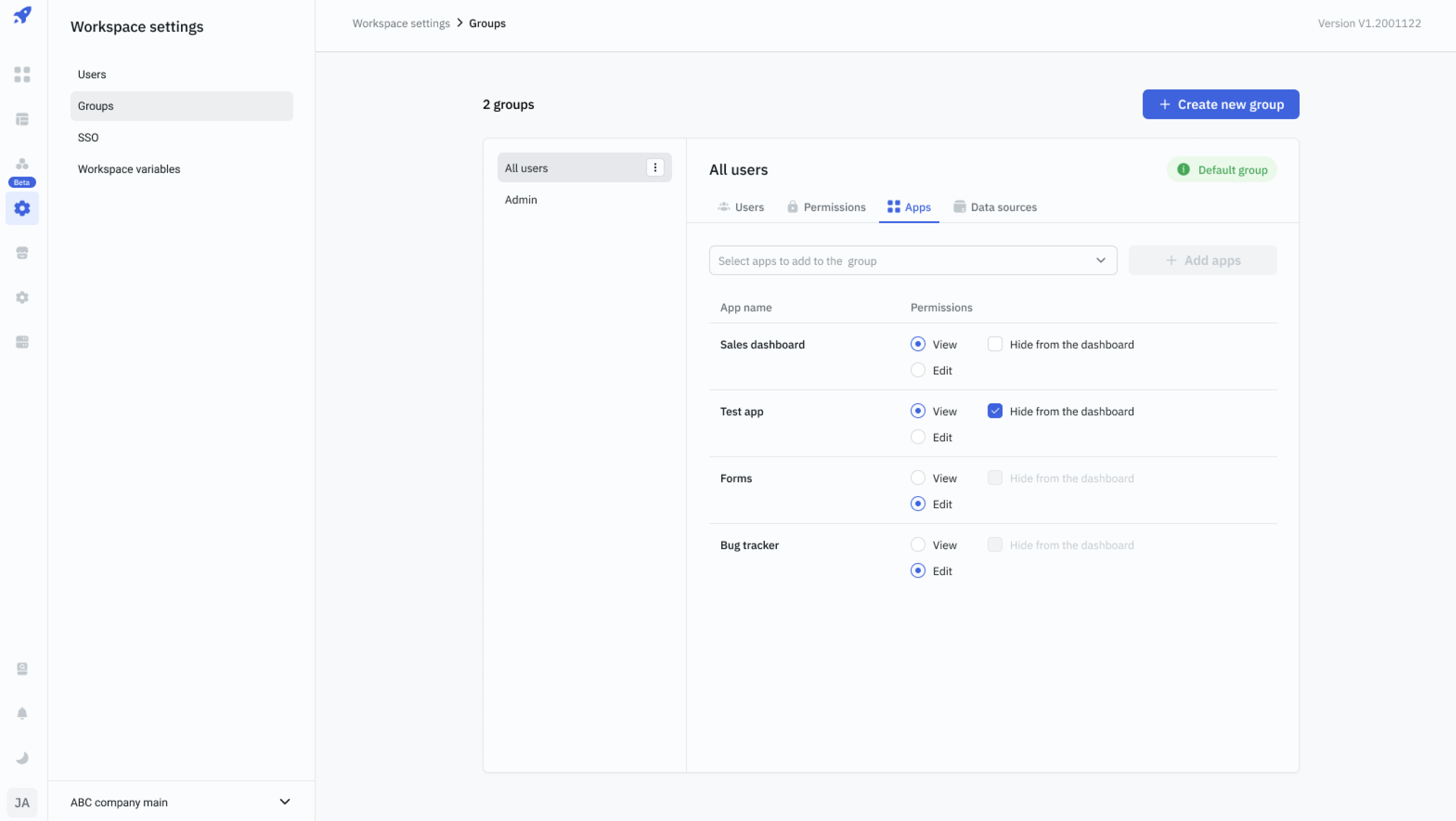Check Hide from dashboard for Sales dashboard

coord(995,344)
